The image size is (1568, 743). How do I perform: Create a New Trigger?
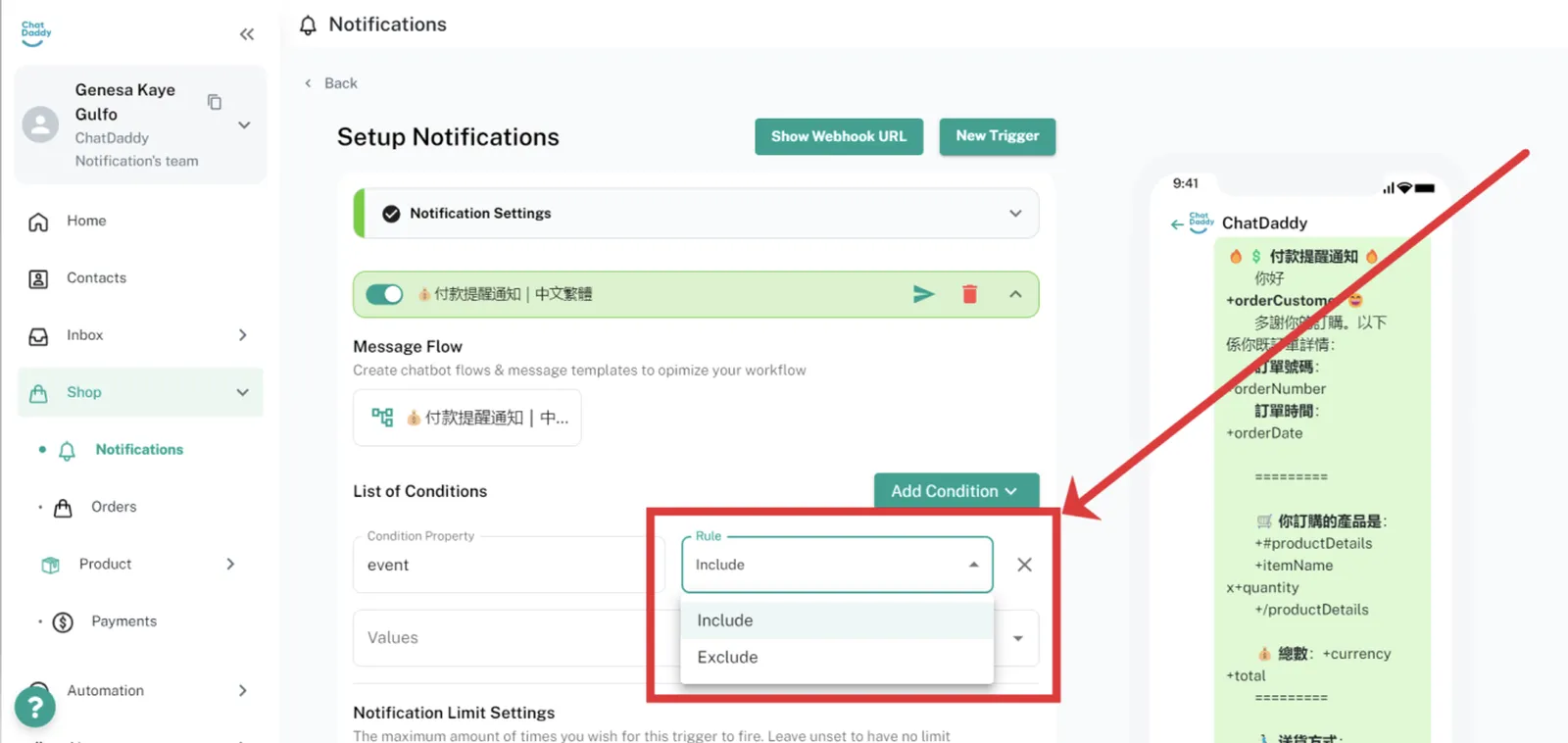click(997, 136)
